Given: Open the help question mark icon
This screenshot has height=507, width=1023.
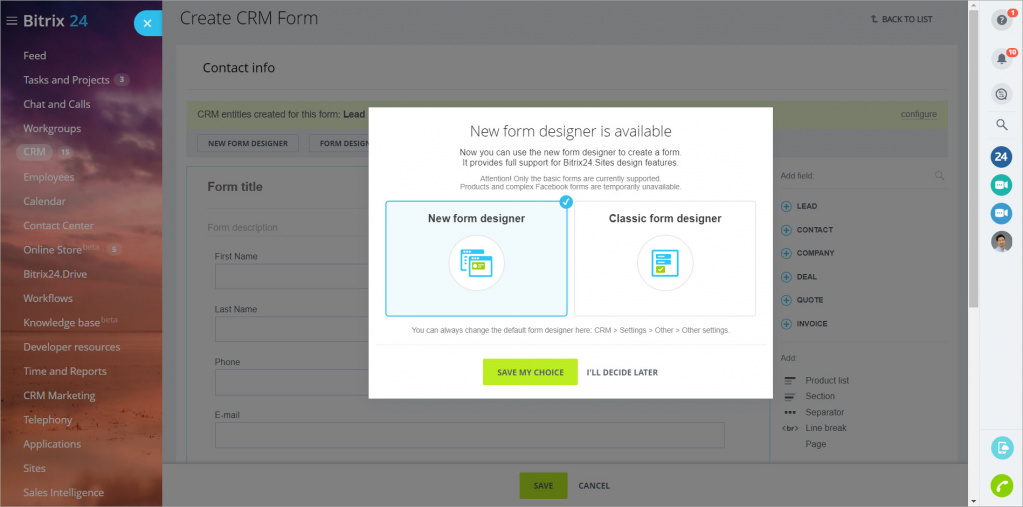Looking at the screenshot, I should click(x=1001, y=20).
